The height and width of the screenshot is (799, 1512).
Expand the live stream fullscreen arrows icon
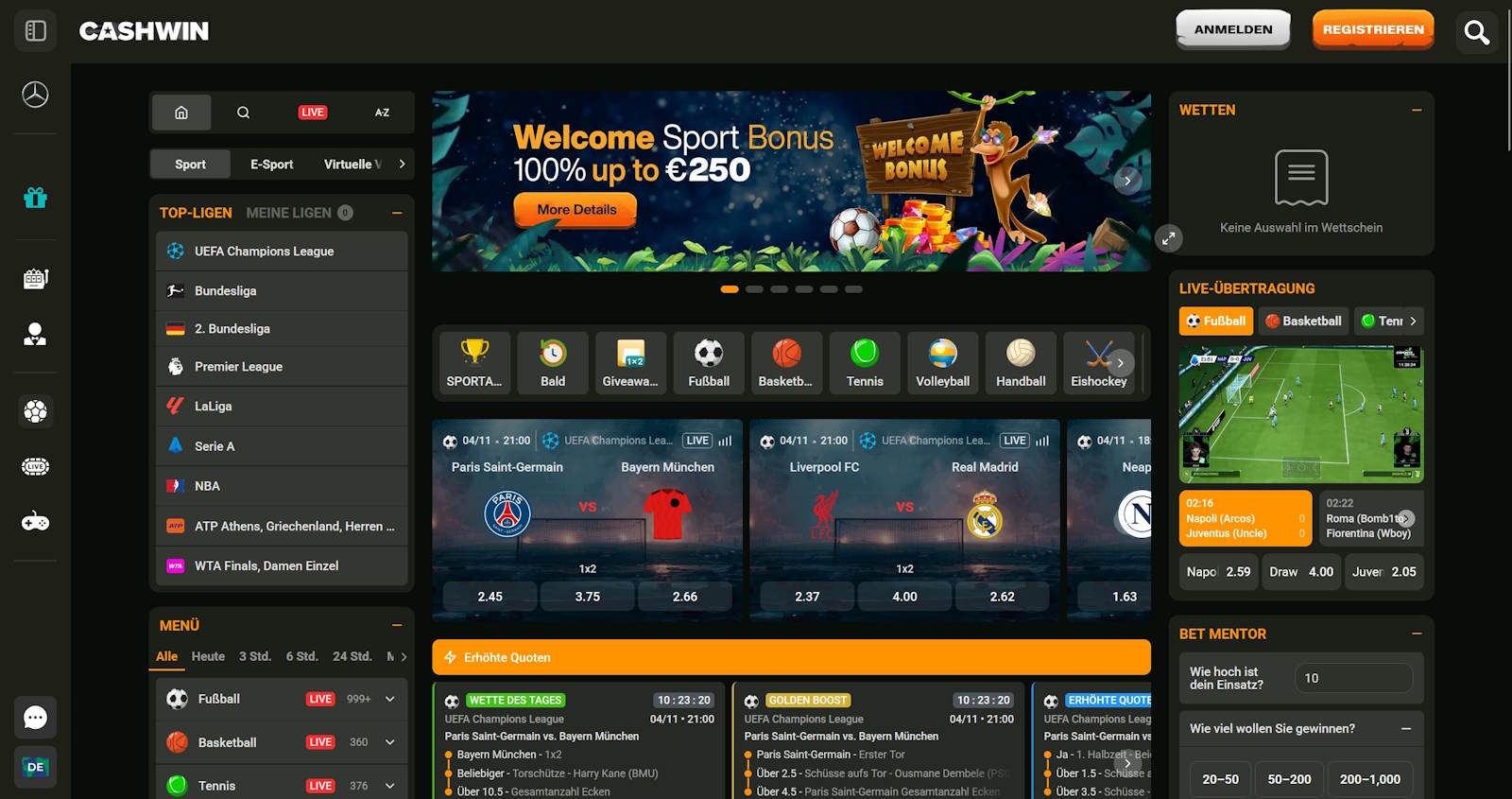[1169, 238]
